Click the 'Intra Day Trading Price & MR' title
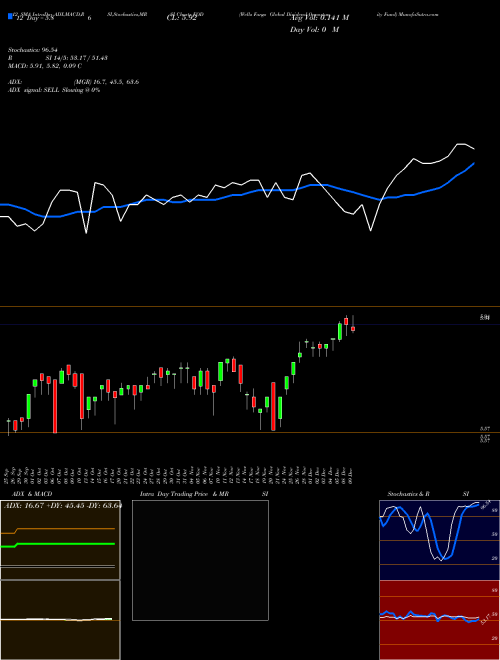This screenshot has height=660, width=500. [185, 494]
